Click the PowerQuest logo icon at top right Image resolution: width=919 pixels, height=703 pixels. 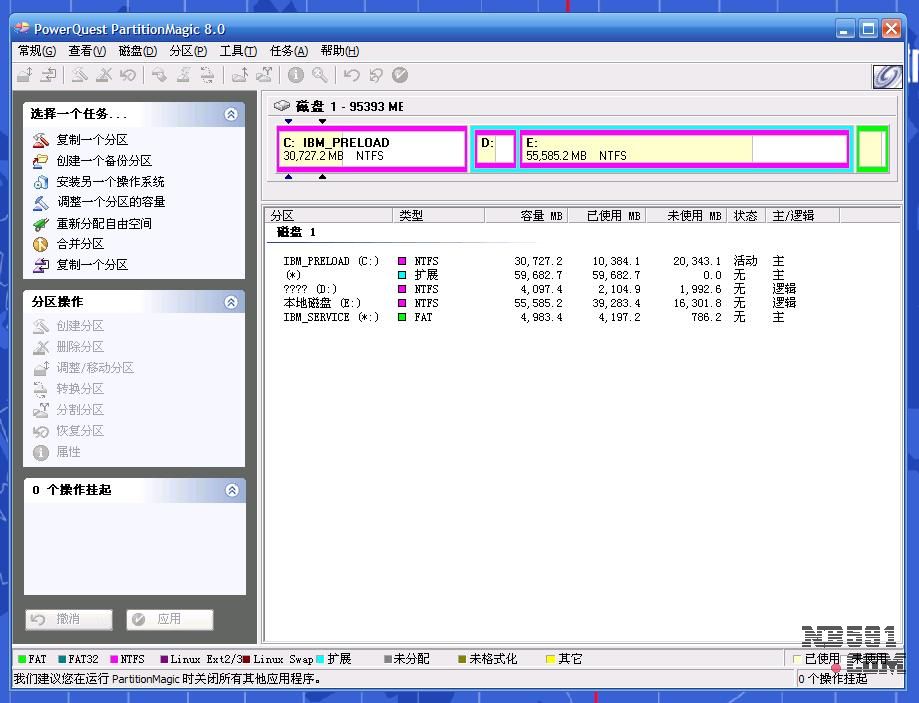(x=886, y=77)
